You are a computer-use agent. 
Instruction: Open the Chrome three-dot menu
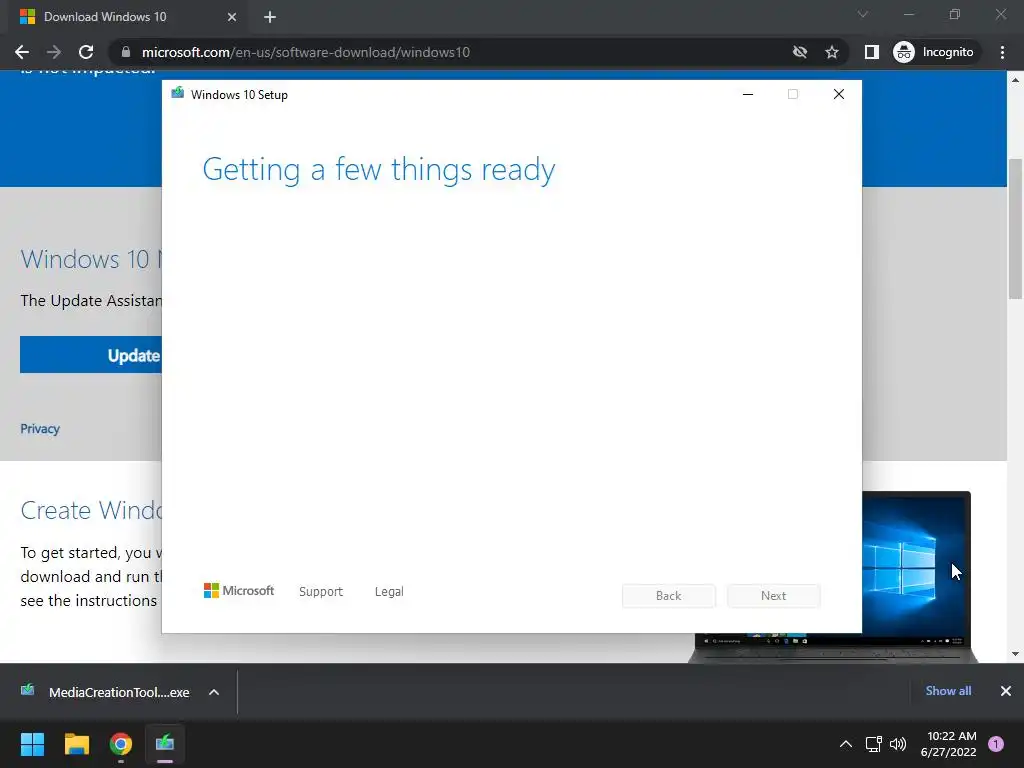tap(1002, 52)
